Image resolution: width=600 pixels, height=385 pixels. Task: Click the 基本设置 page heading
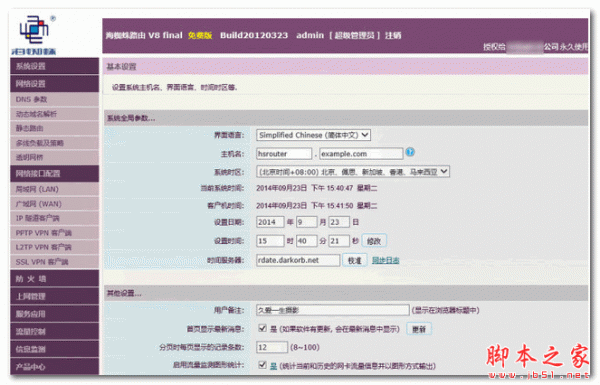[x=121, y=67]
